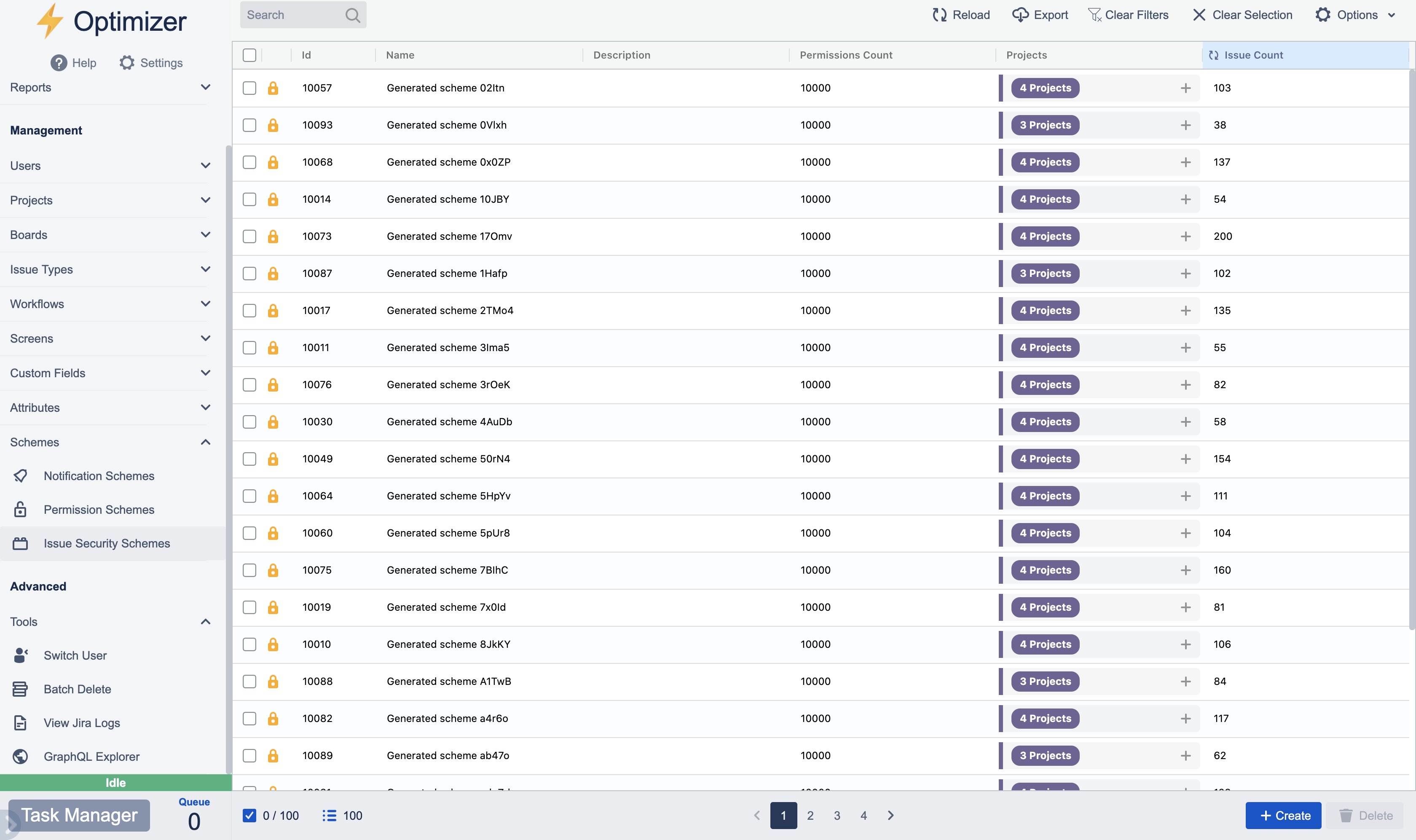
Task: Open Settings from the sidebar
Action: [x=150, y=63]
